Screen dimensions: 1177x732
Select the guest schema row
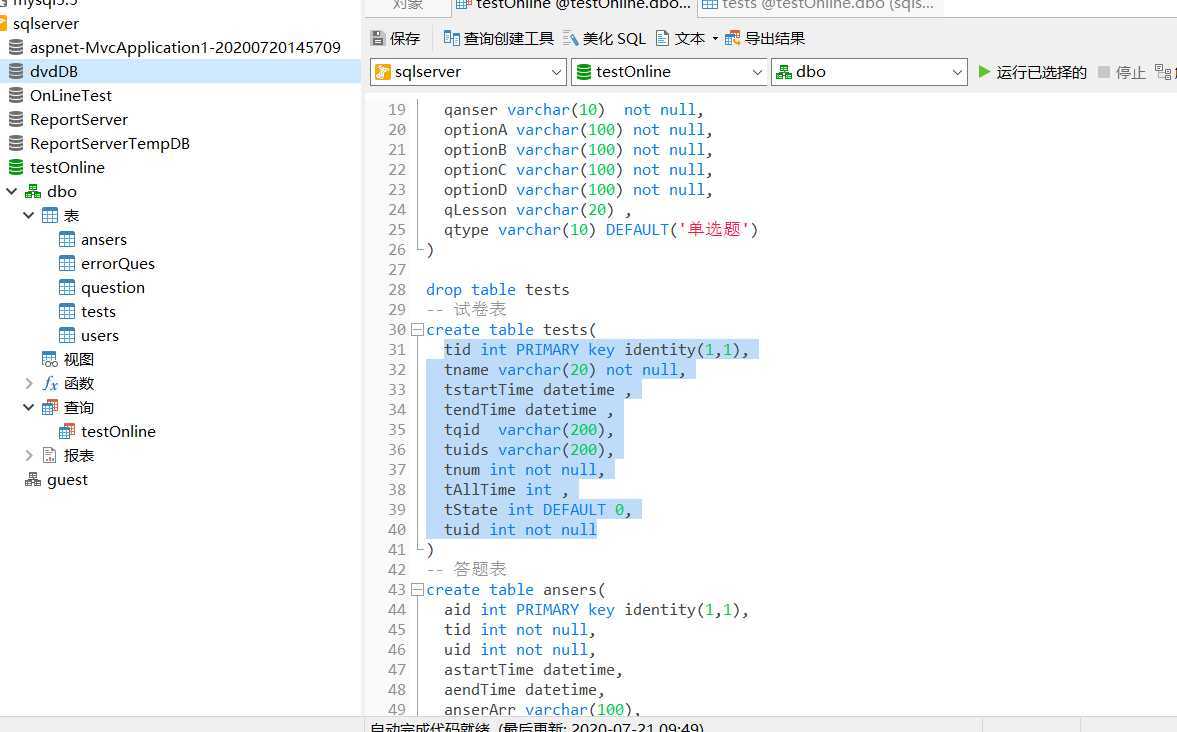180,480
